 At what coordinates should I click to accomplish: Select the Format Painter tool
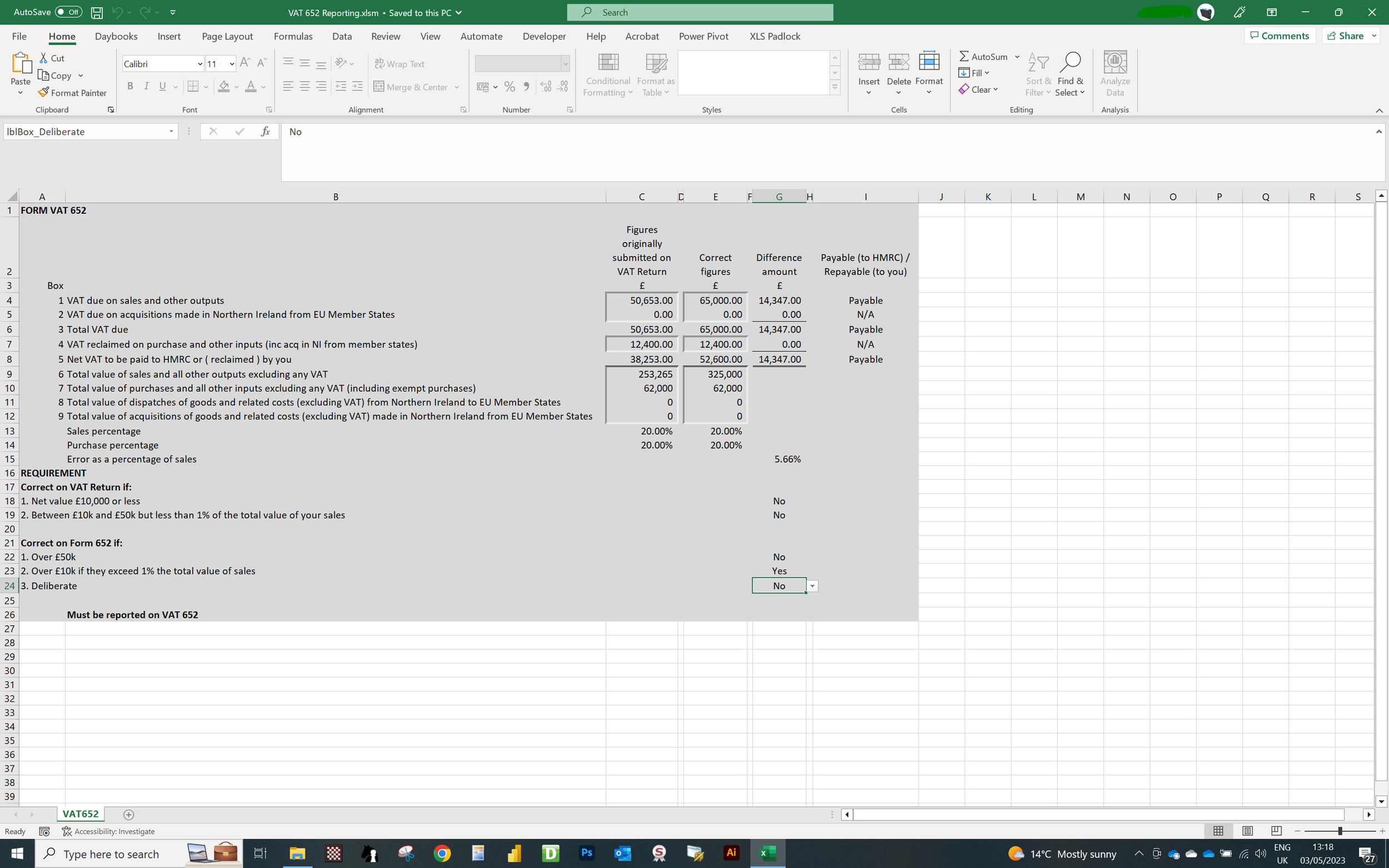72,92
